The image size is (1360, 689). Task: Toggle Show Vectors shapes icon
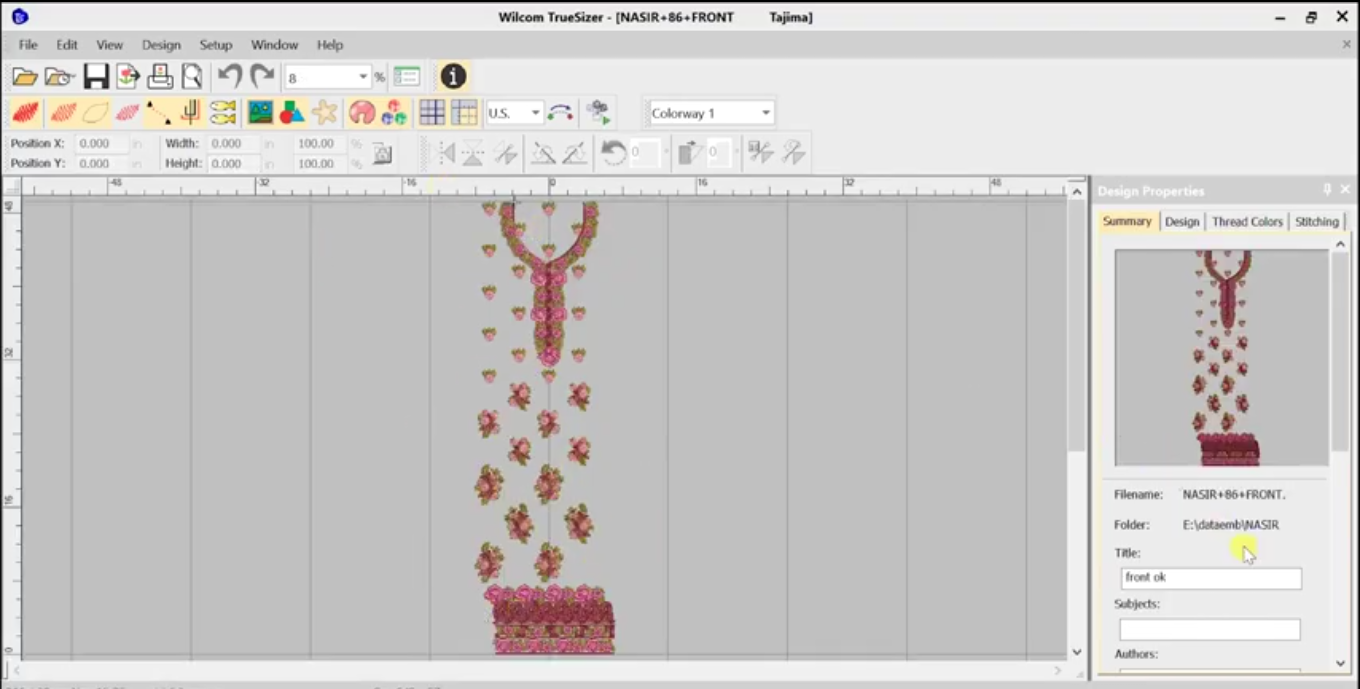point(292,113)
